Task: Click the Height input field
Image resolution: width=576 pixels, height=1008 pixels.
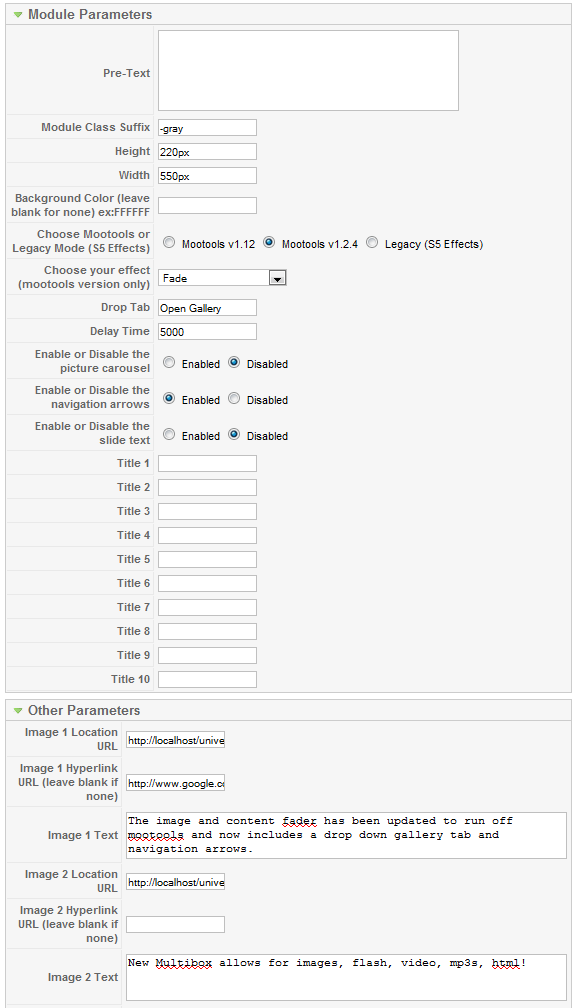Action: coord(208,152)
